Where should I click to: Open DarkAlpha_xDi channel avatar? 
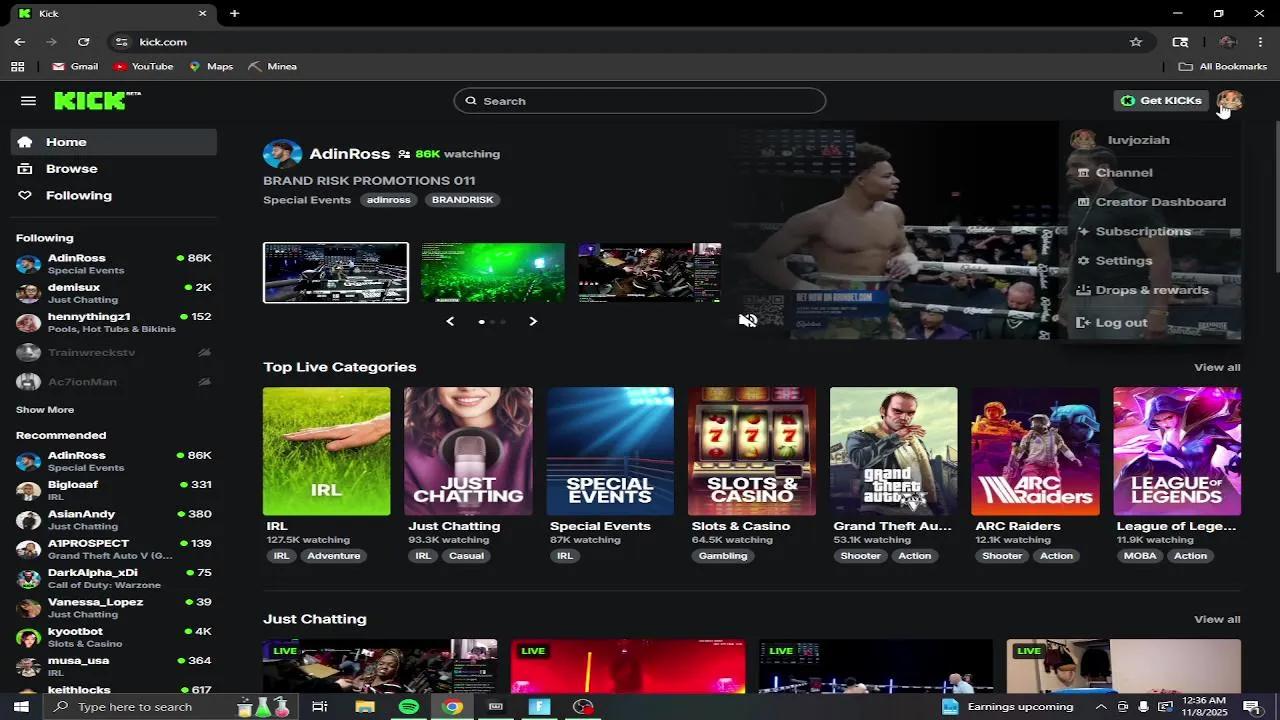click(29, 578)
